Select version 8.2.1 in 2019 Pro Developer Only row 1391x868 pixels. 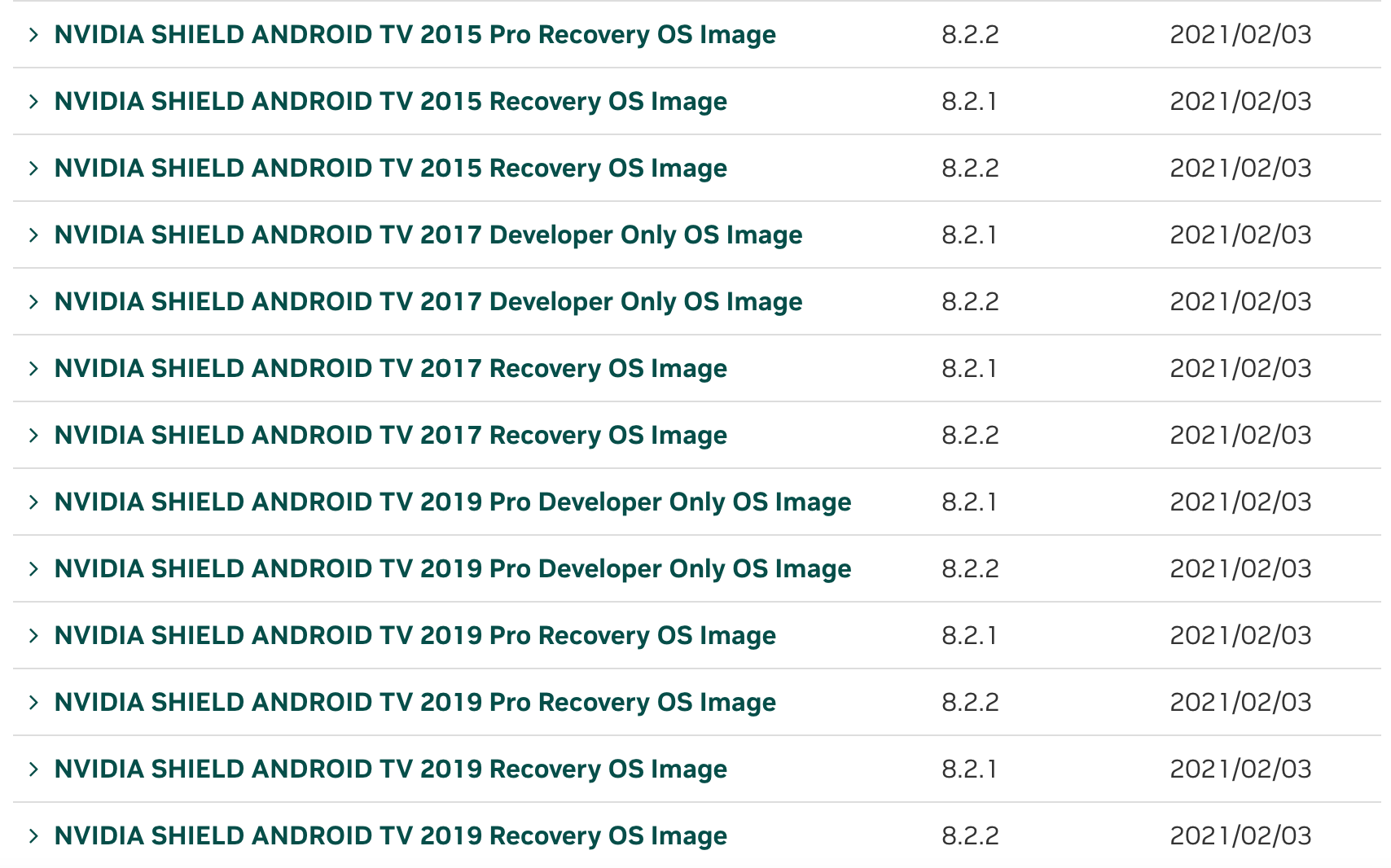click(969, 502)
